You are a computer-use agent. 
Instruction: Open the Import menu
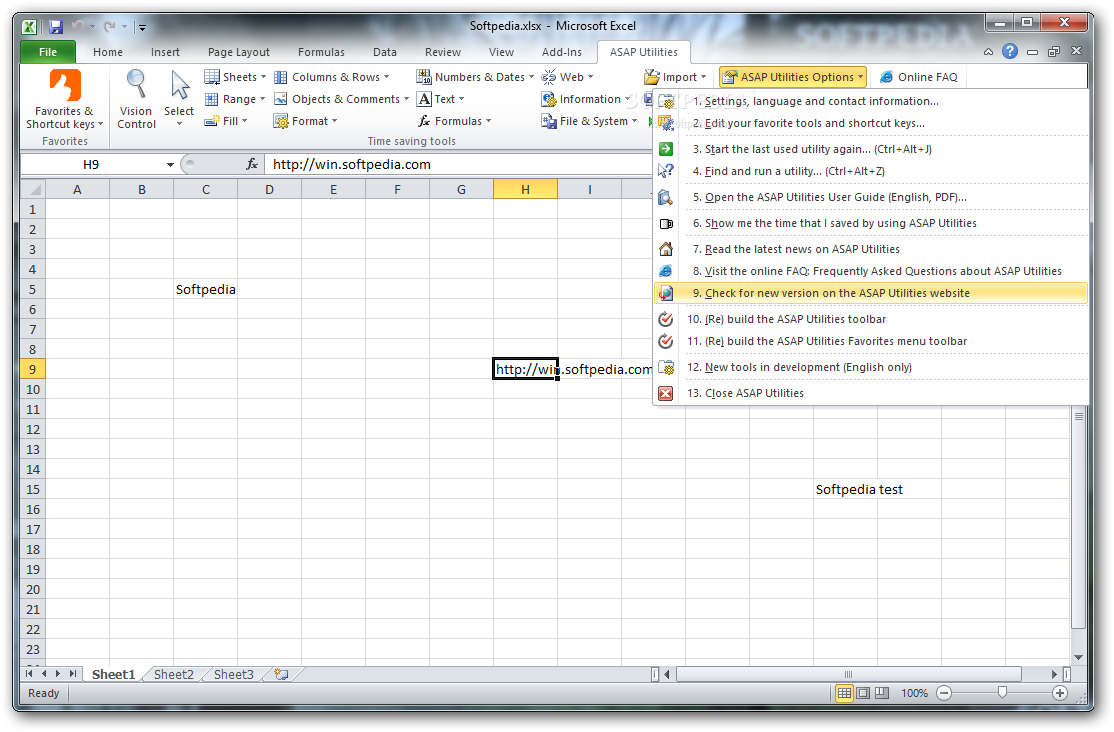coord(675,77)
